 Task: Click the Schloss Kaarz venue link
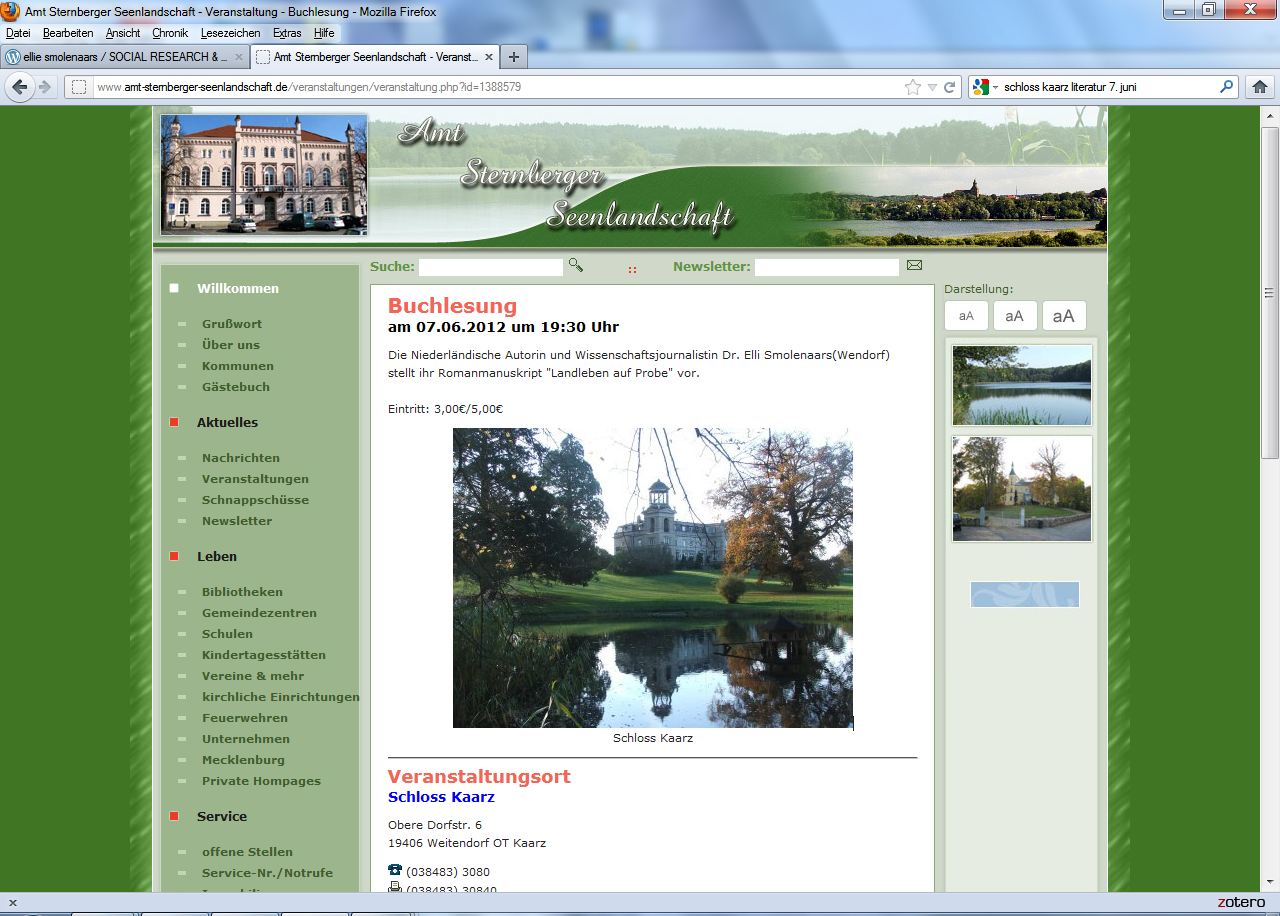[x=441, y=797]
